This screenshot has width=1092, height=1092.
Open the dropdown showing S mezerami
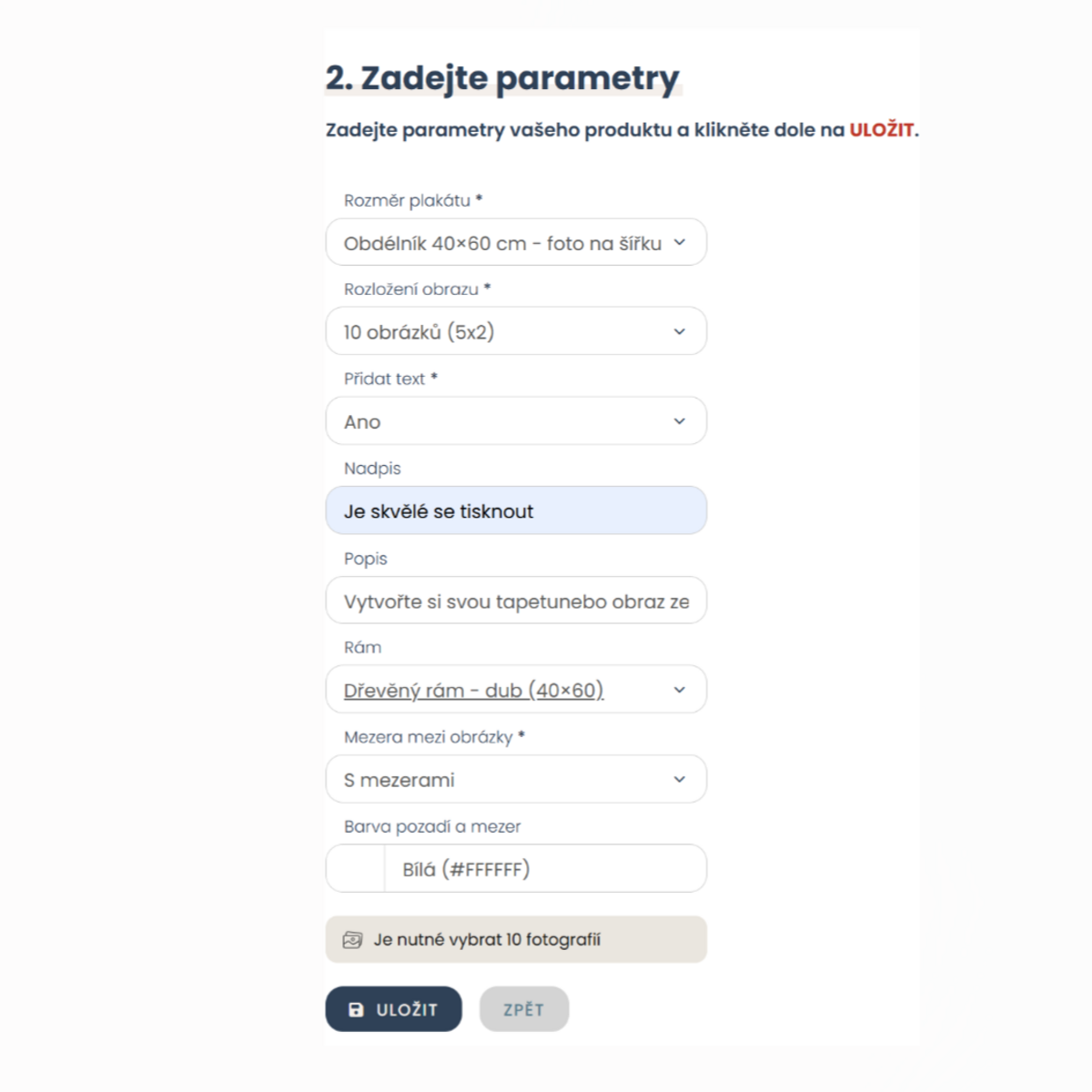coord(500,780)
